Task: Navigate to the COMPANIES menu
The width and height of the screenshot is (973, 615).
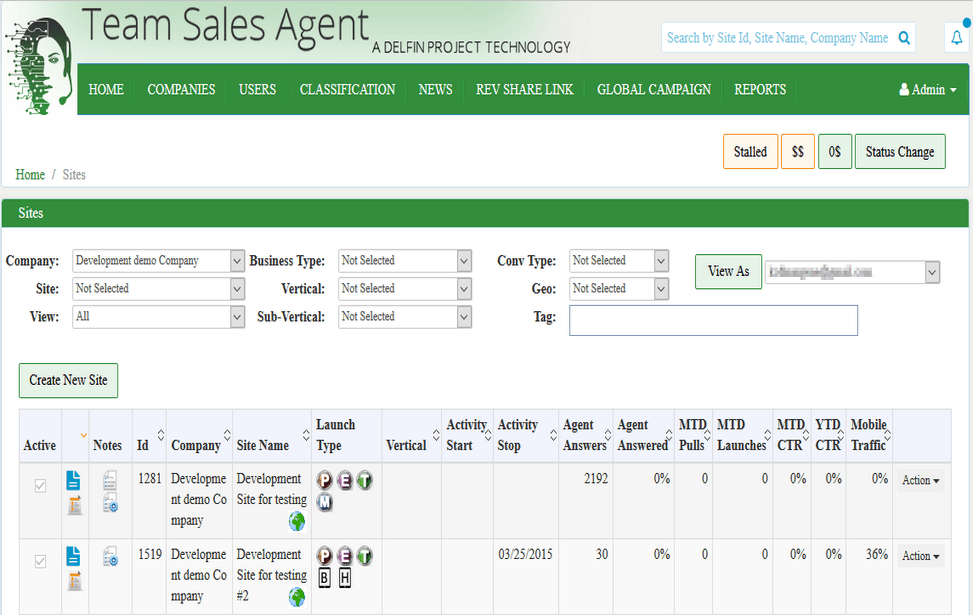Action: click(x=181, y=89)
